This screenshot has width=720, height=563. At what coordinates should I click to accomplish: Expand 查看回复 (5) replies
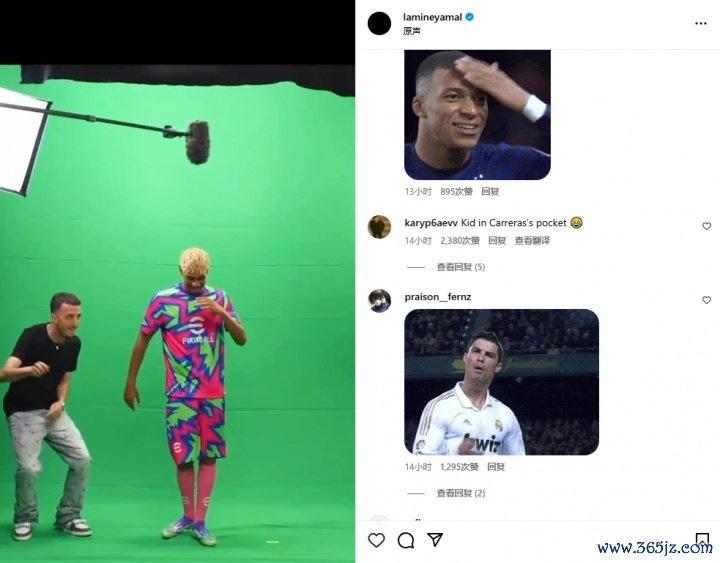coord(461,267)
